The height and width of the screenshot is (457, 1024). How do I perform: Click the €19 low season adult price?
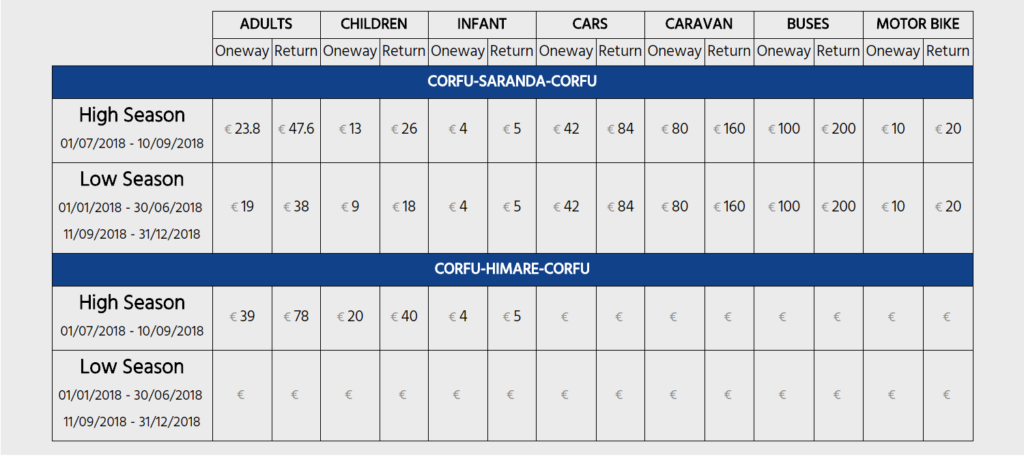tap(242, 207)
